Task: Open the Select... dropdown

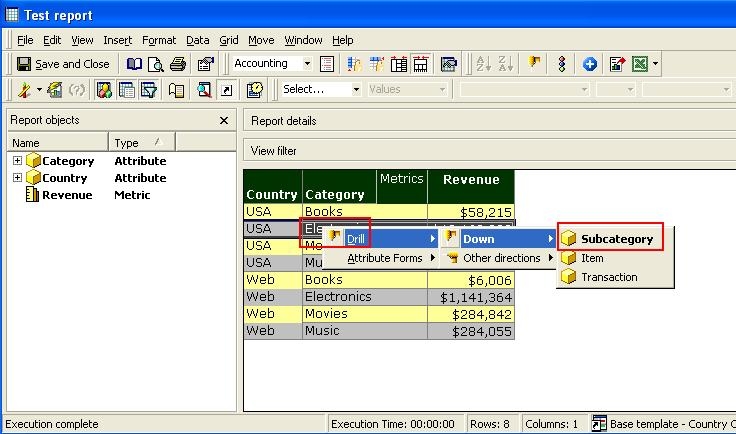Action: coord(355,90)
